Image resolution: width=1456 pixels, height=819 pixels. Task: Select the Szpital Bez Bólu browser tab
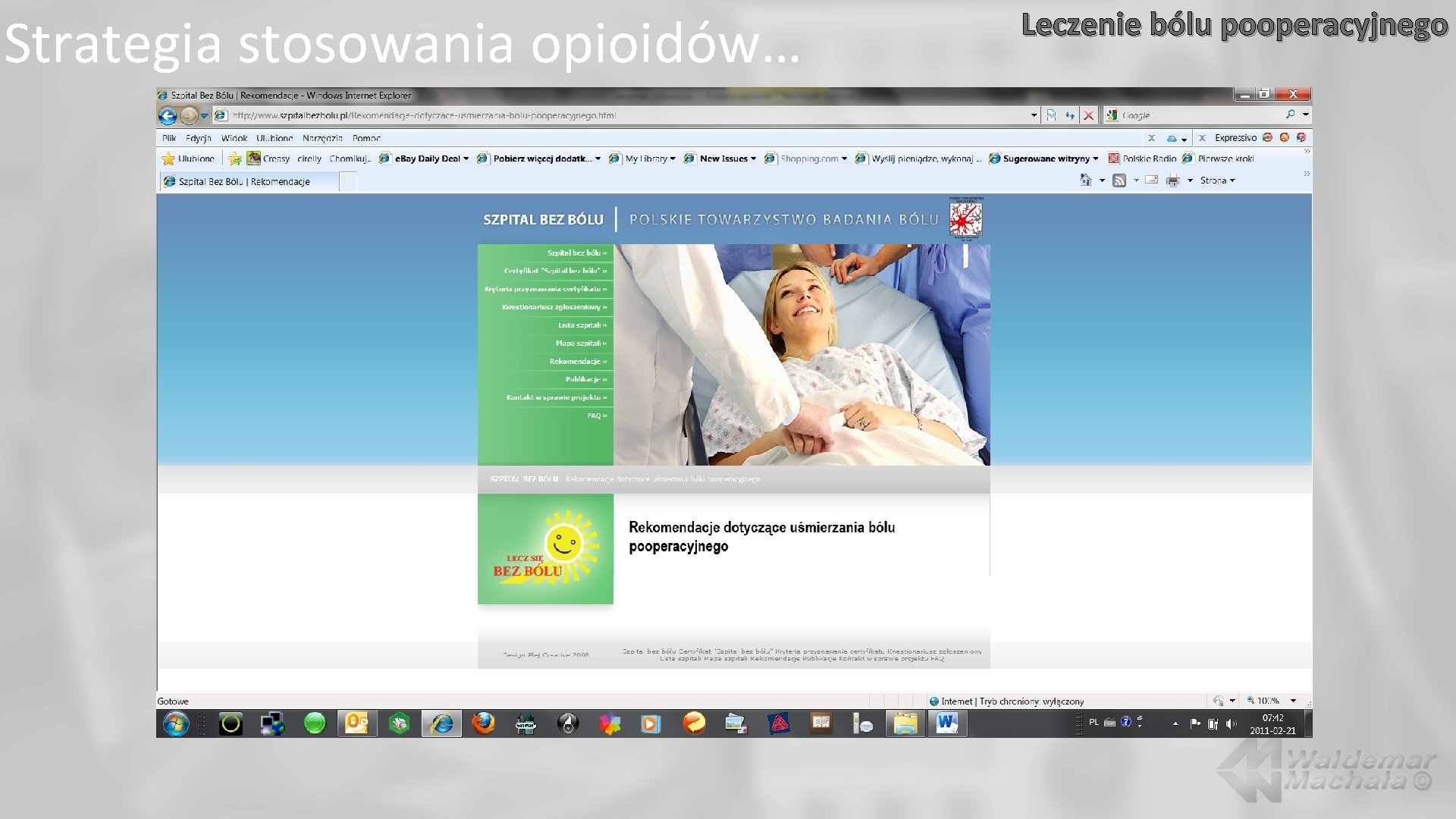[244, 181]
